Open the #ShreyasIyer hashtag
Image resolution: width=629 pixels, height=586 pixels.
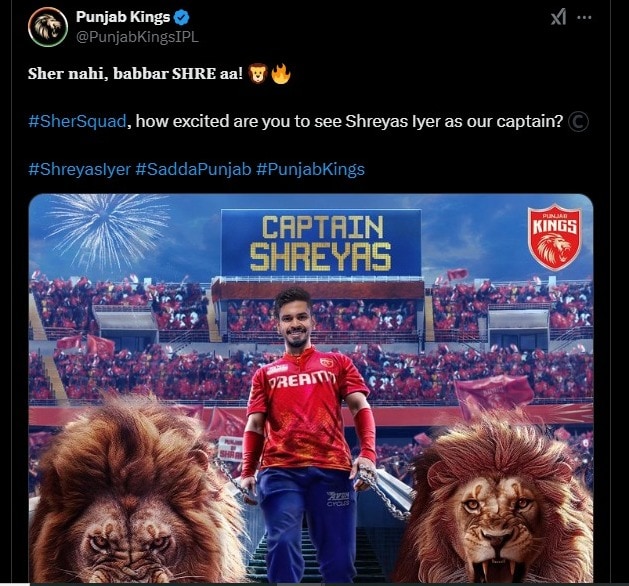80,169
